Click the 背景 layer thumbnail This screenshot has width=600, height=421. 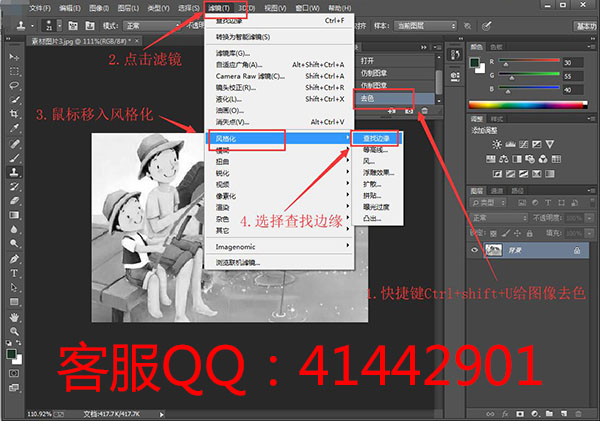tap(493, 250)
